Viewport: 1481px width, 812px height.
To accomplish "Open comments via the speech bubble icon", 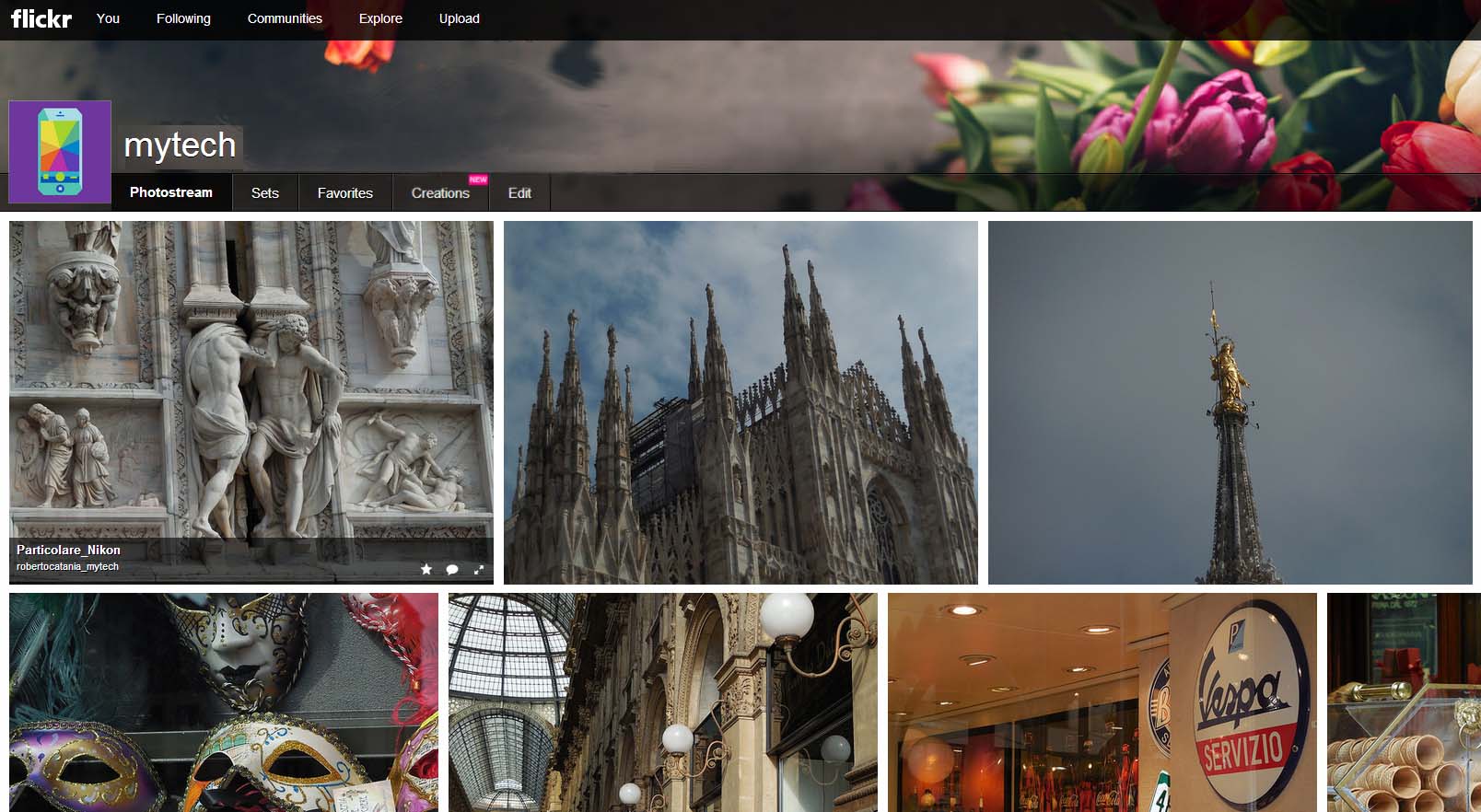I will tap(452, 569).
